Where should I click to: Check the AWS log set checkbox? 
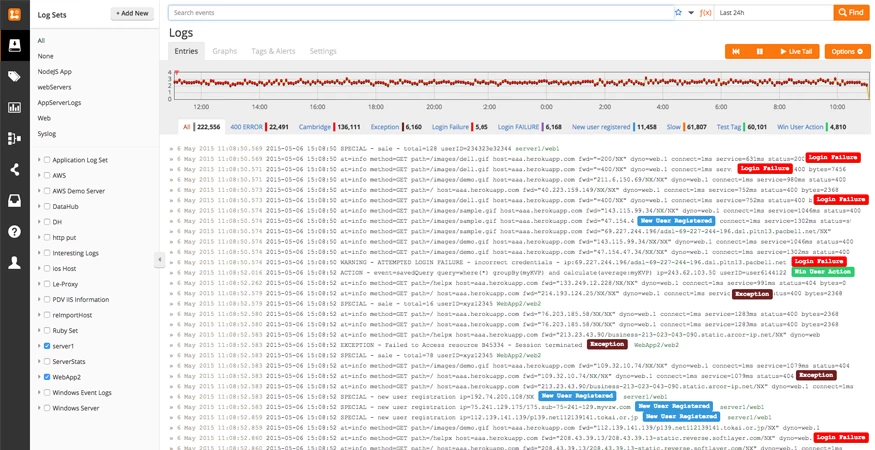coord(47,175)
